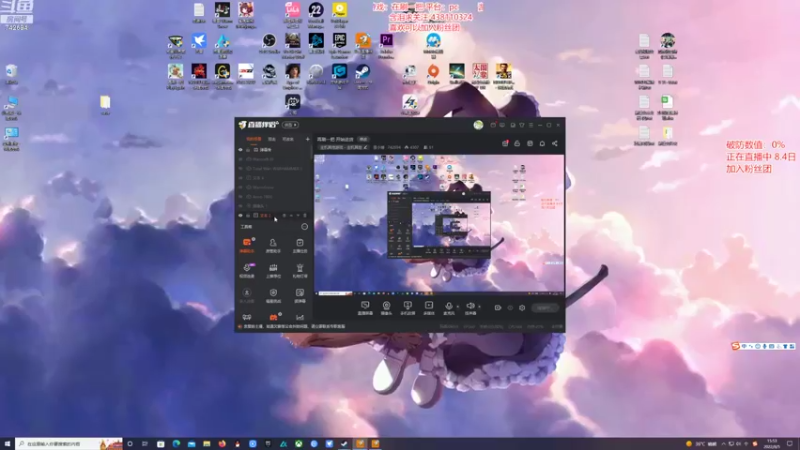Open File Explorer from the taskbar
This screenshot has width=800, height=450.
point(207,444)
